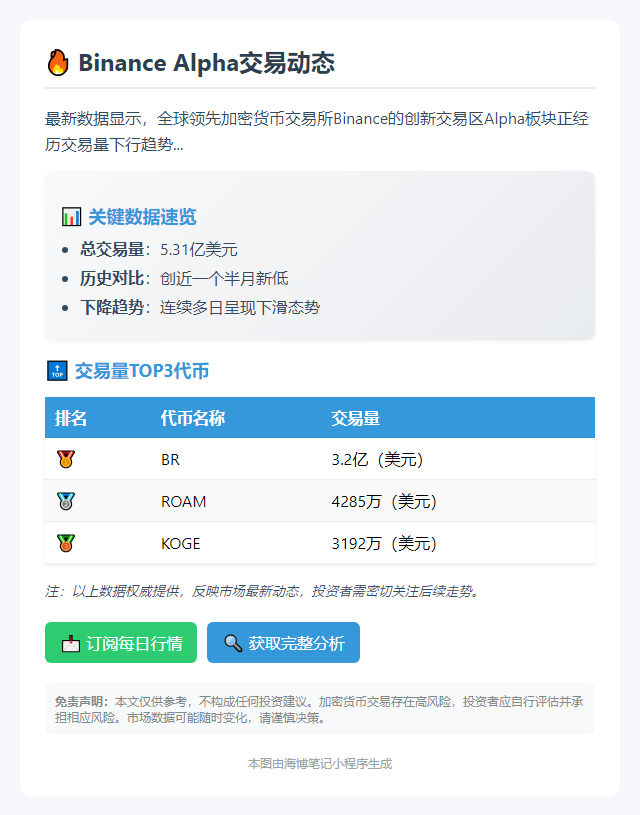Open the 获取完整分析 button
The image size is (640, 815).
pos(283,642)
